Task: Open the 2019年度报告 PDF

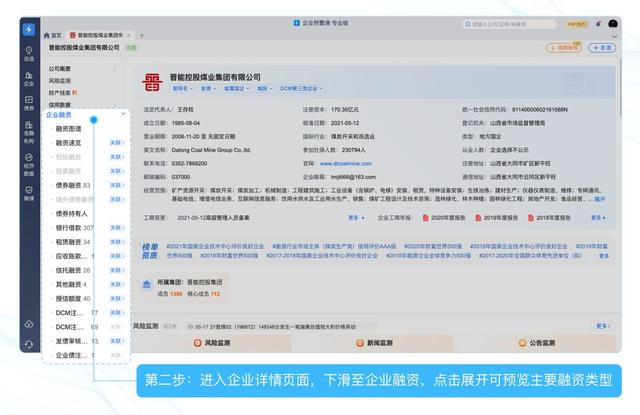Action: [497, 218]
